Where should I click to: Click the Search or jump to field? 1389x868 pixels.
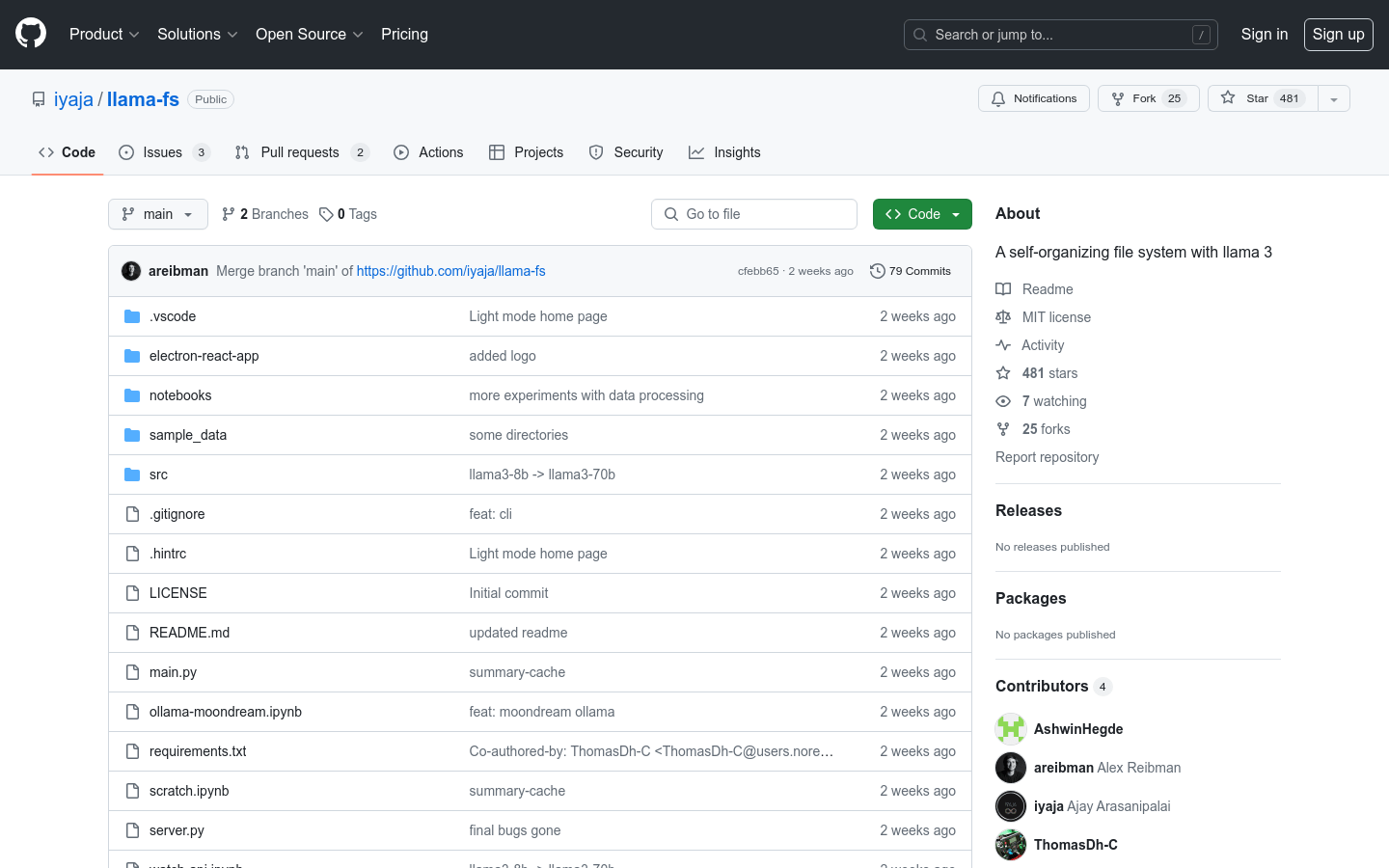click(1061, 35)
